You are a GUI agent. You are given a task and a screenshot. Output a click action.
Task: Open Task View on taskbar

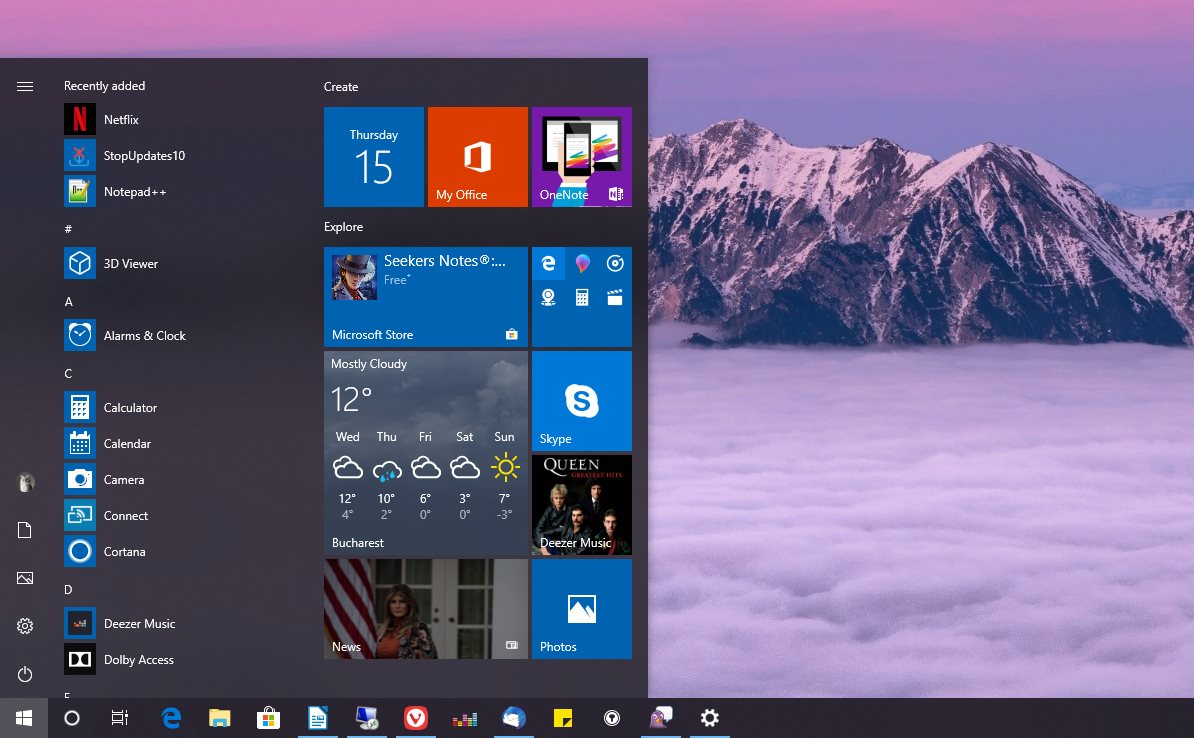tap(120, 718)
